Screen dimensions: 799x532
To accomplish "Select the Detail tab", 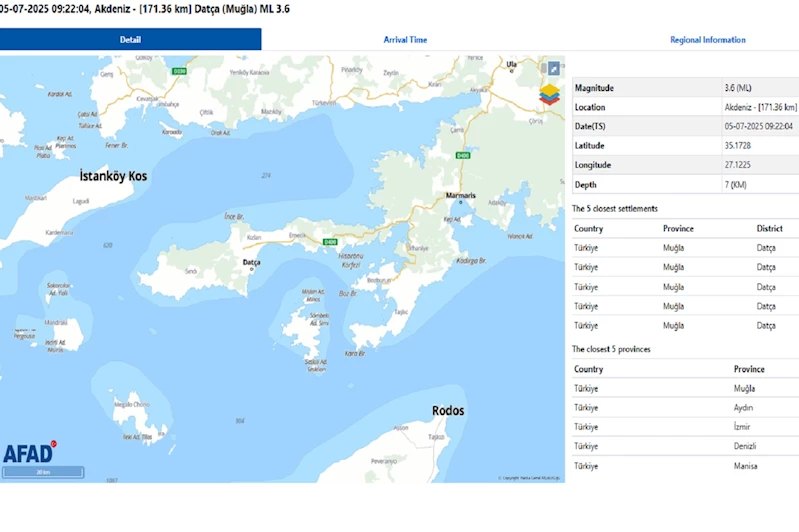I will coord(130,40).
